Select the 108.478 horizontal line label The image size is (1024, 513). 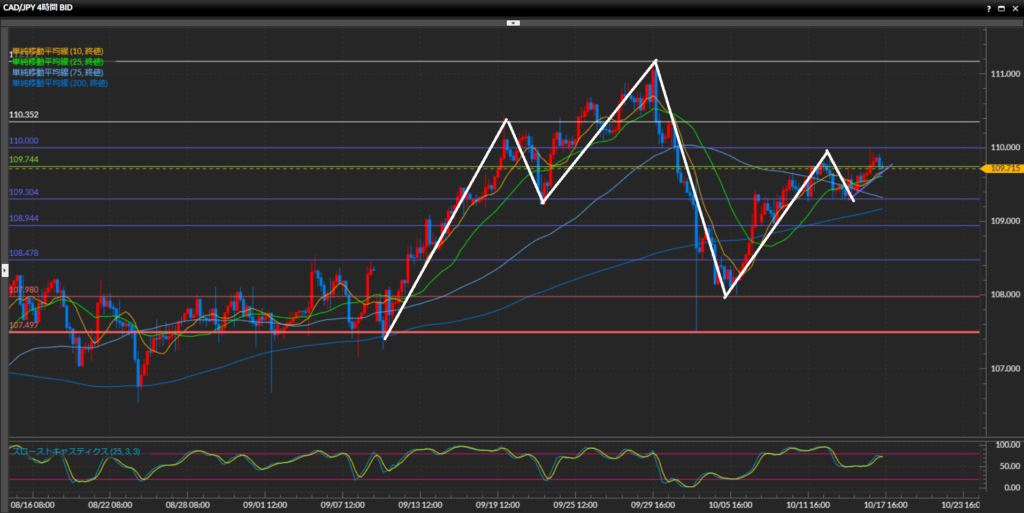coord(23,254)
